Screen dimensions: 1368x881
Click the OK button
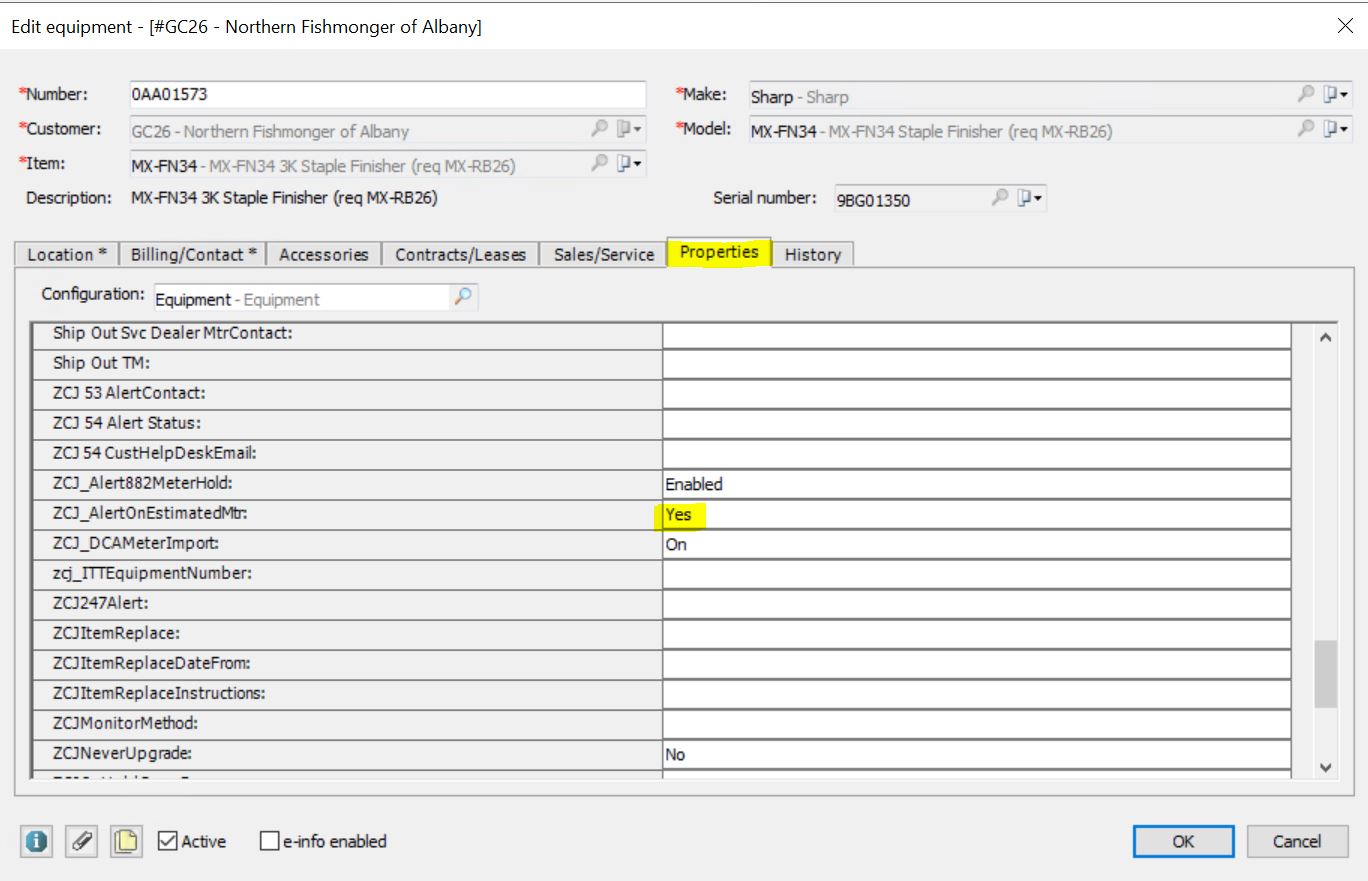[1183, 841]
